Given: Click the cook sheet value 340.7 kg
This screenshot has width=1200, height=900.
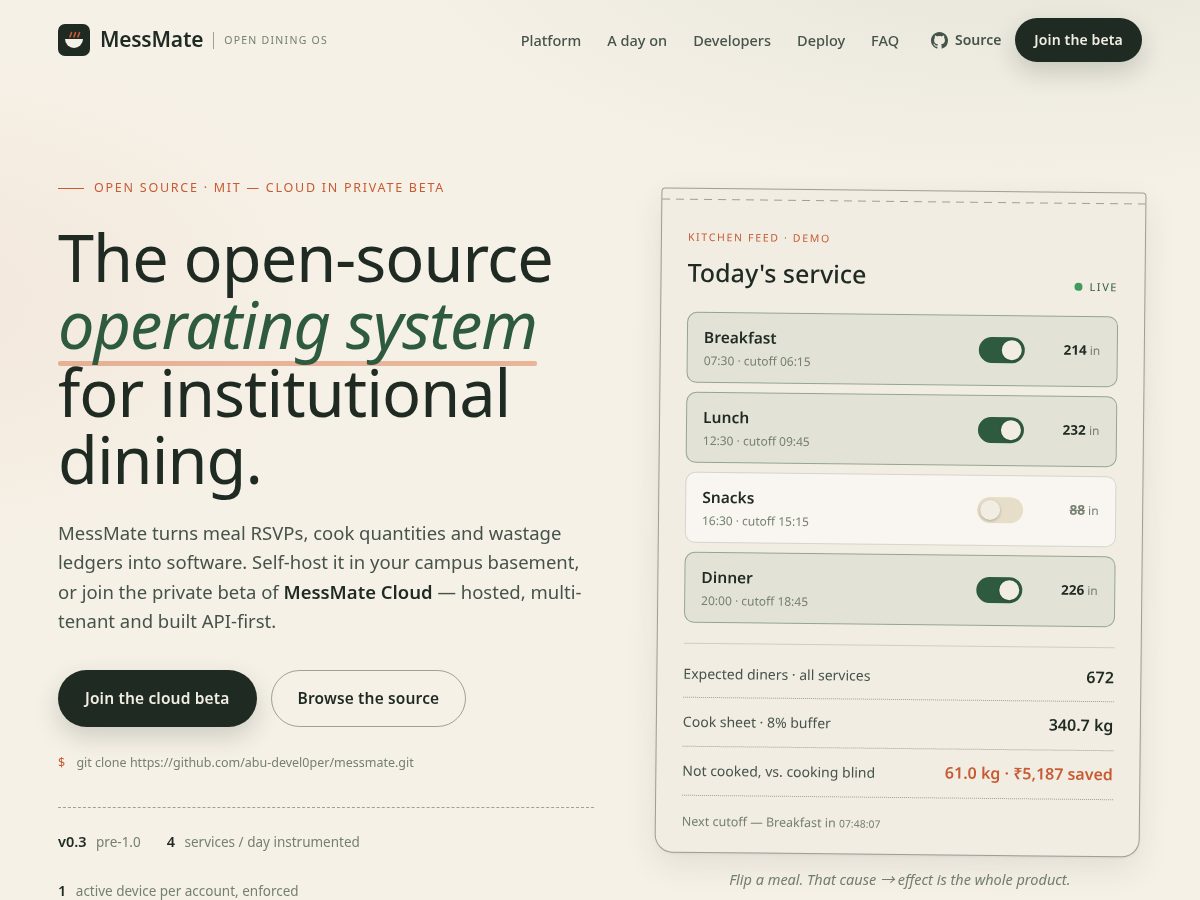Looking at the screenshot, I should [1080, 725].
